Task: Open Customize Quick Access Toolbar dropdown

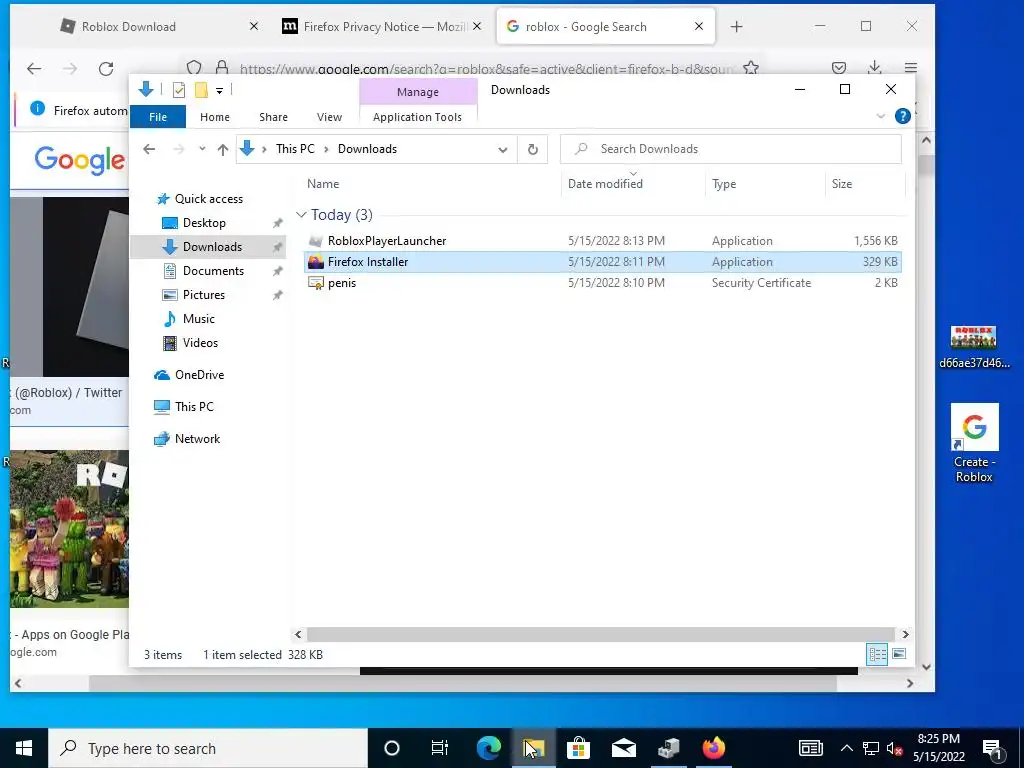Action: click(219, 91)
